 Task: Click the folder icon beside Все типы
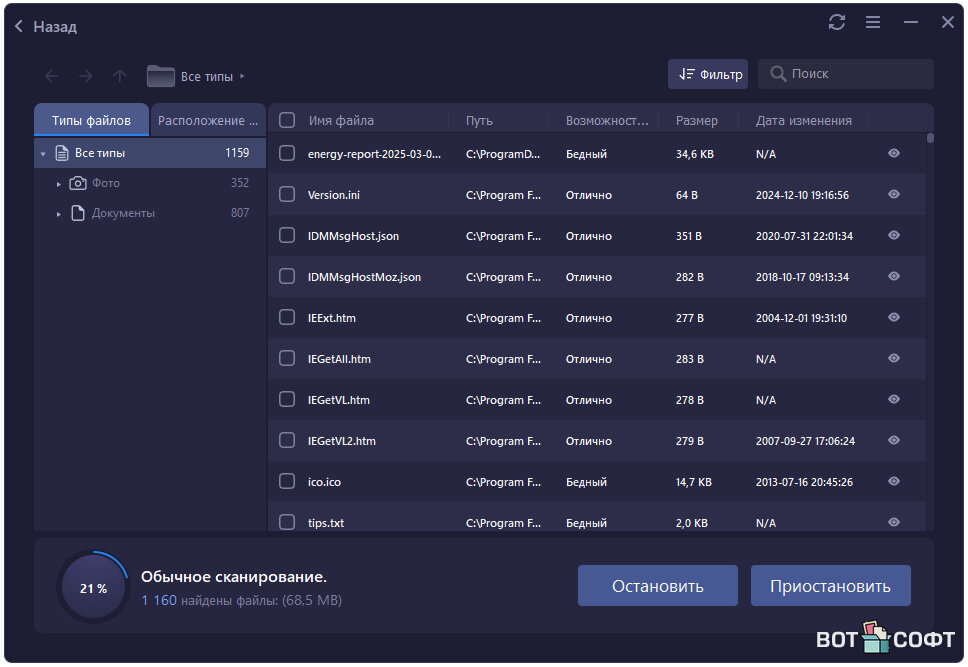point(160,76)
